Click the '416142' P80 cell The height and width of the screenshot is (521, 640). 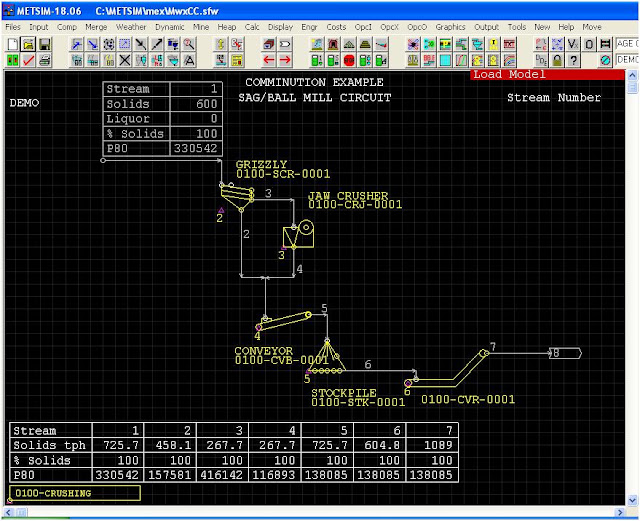(222, 475)
